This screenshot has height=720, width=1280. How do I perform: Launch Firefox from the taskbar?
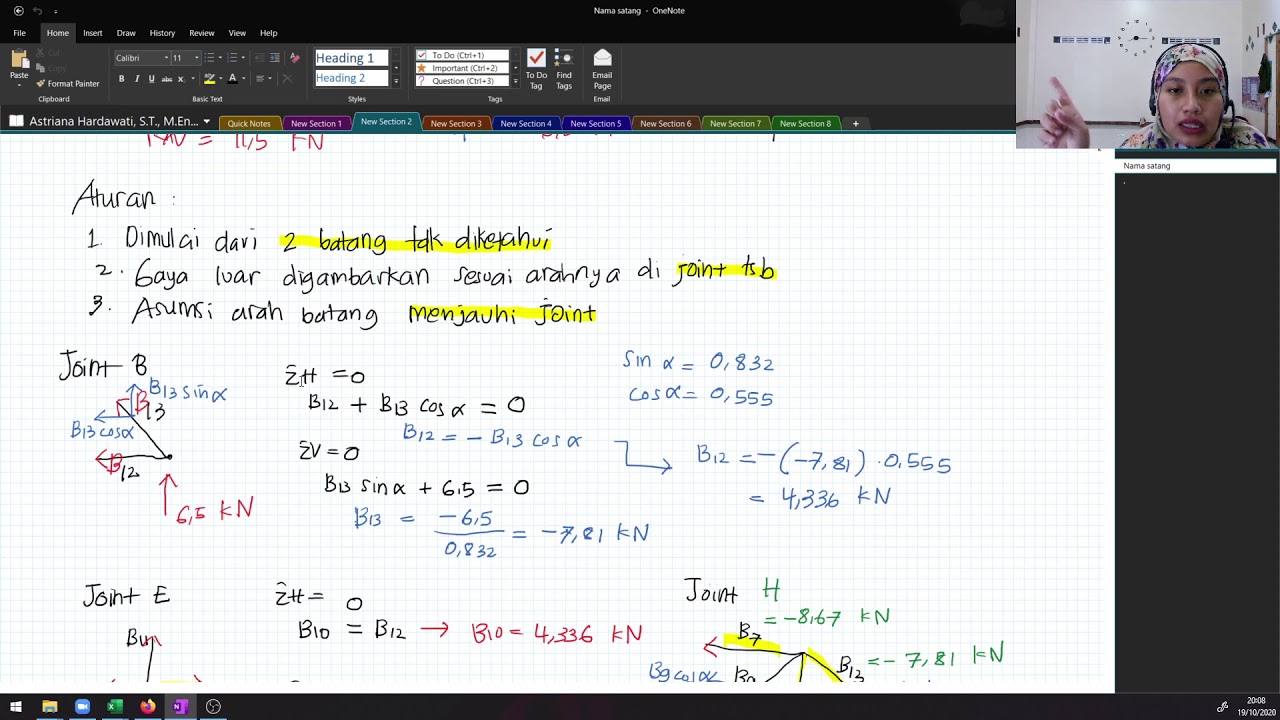[x=148, y=707]
